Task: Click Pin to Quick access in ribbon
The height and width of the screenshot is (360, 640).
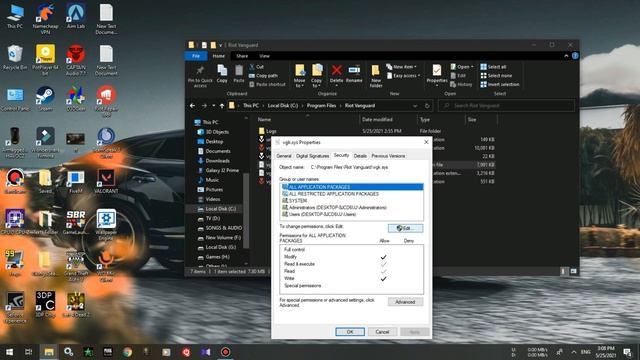Action: coord(200,76)
